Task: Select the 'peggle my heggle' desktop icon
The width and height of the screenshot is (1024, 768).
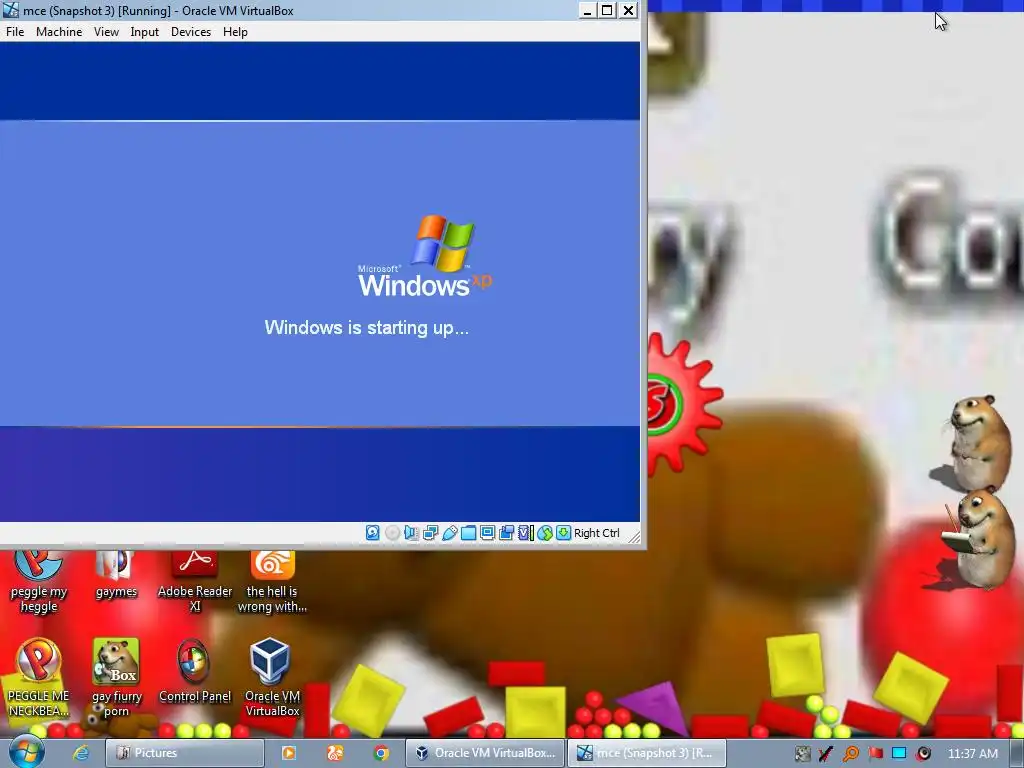Action: click(x=39, y=581)
